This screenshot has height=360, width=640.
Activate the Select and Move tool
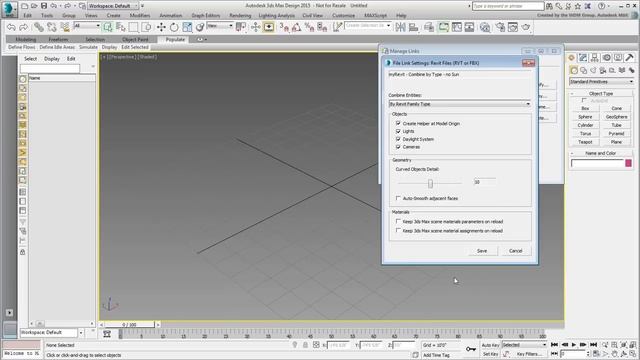[x=161, y=27]
